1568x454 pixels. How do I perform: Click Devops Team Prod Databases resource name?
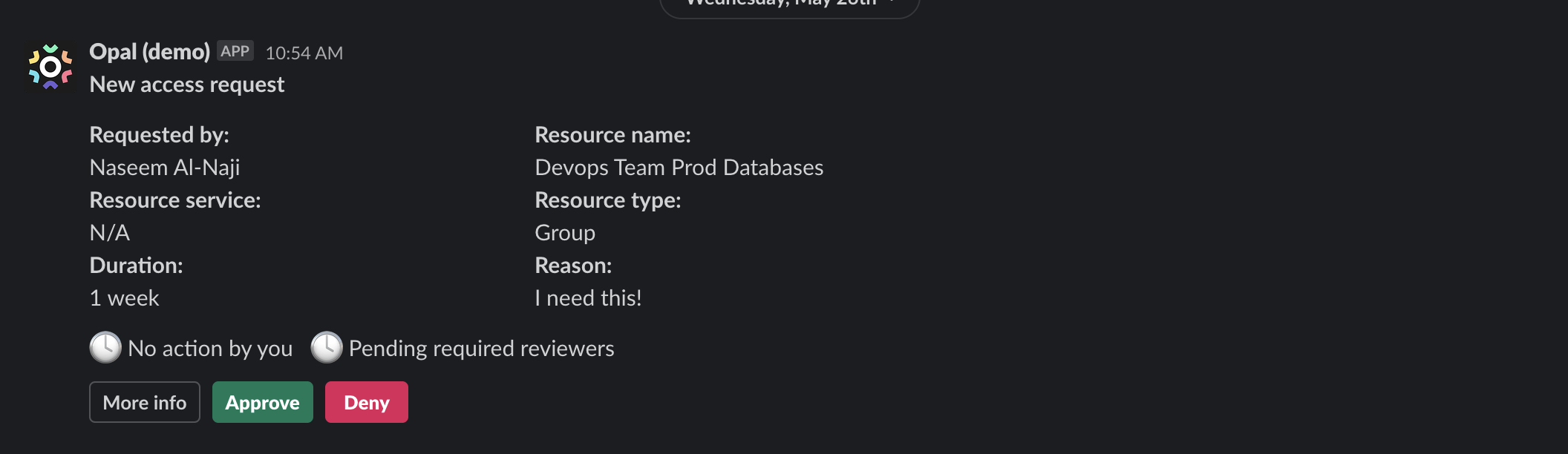(x=679, y=168)
